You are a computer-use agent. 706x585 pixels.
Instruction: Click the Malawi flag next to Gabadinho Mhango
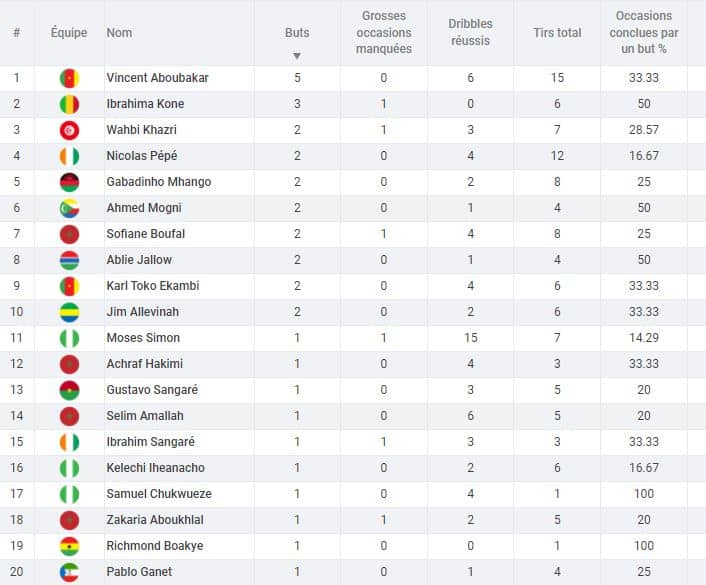click(x=70, y=182)
